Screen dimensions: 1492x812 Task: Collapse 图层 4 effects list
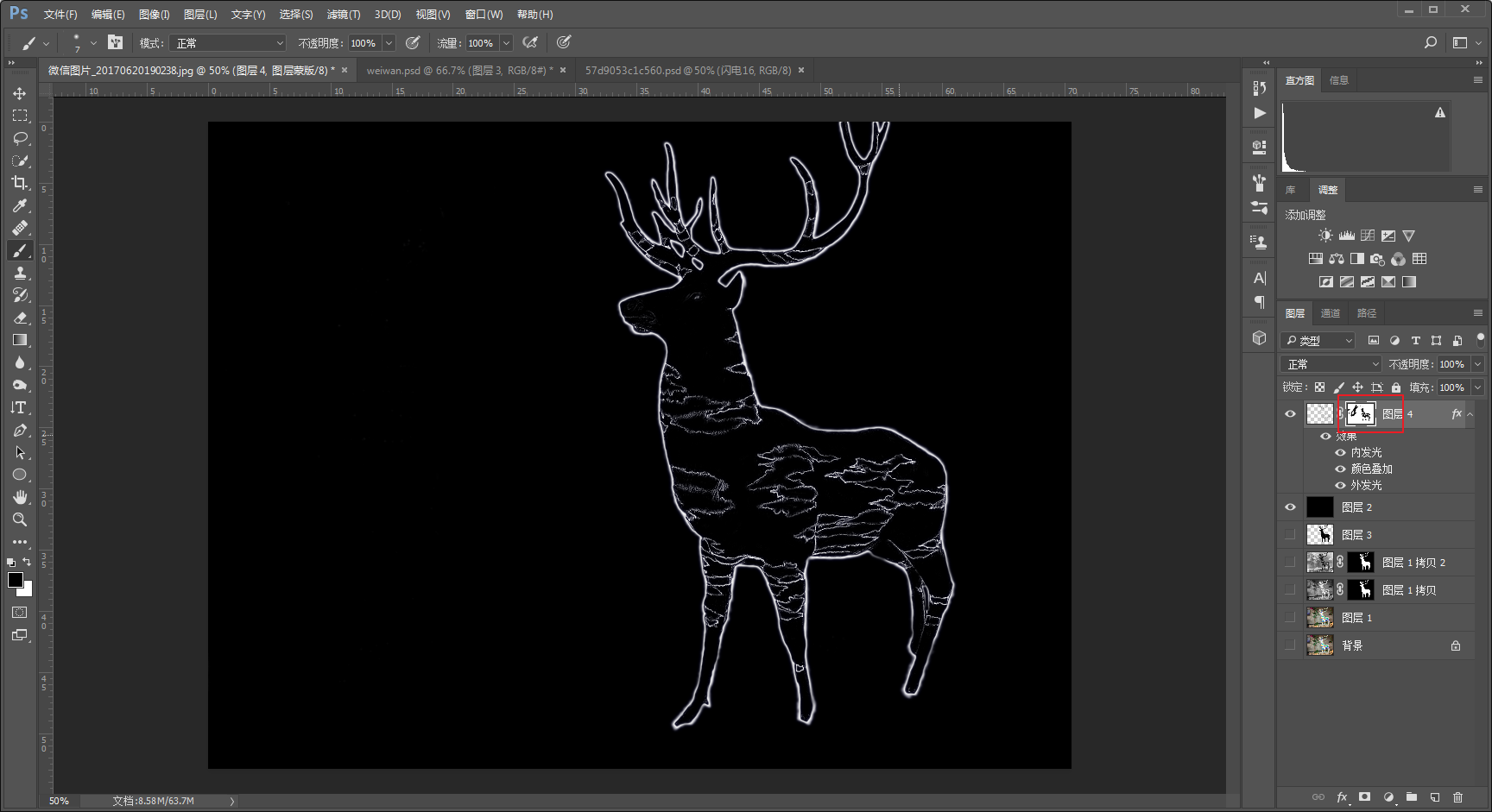coord(1470,414)
